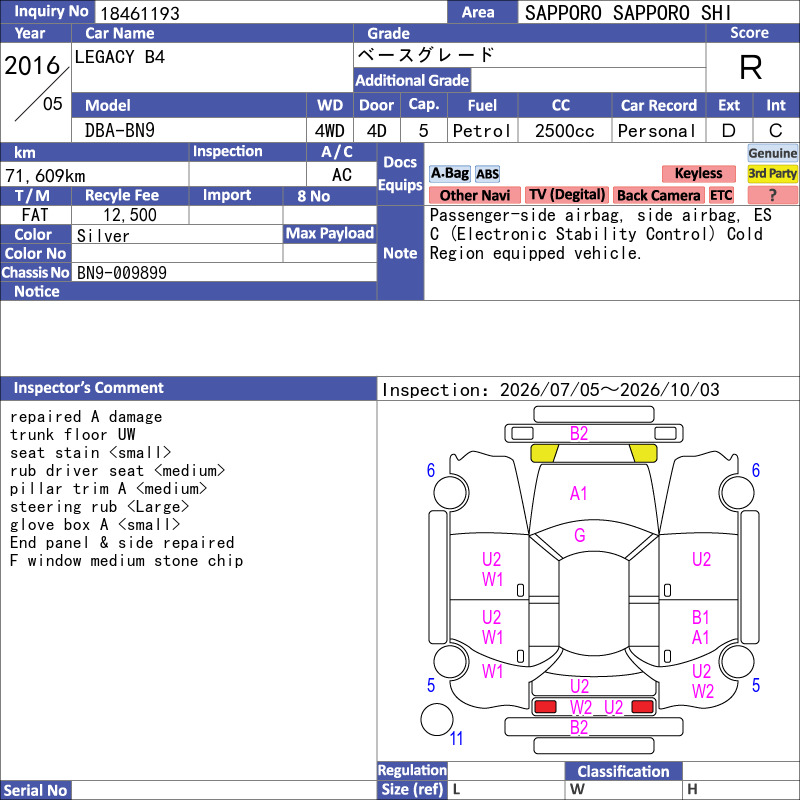Select the Genuine label badge
The image size is (800, 800).
772,153
